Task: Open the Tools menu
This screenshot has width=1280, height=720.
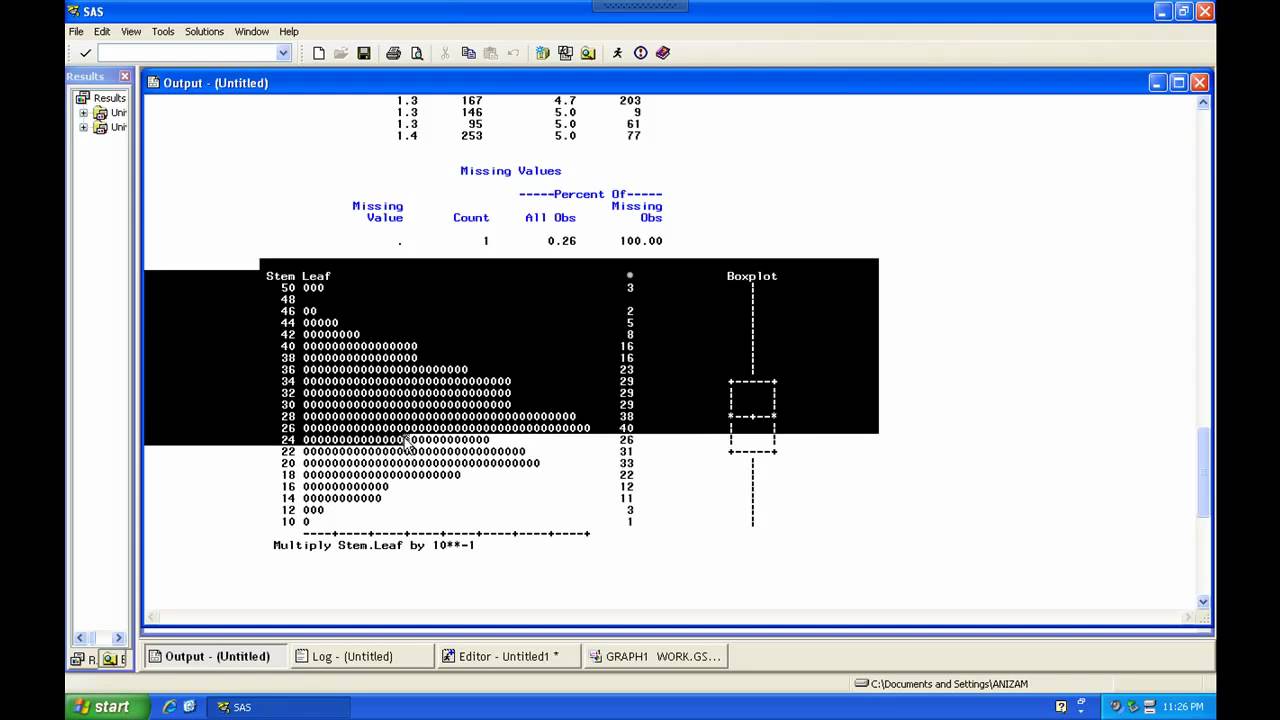Action: (163, 32)
